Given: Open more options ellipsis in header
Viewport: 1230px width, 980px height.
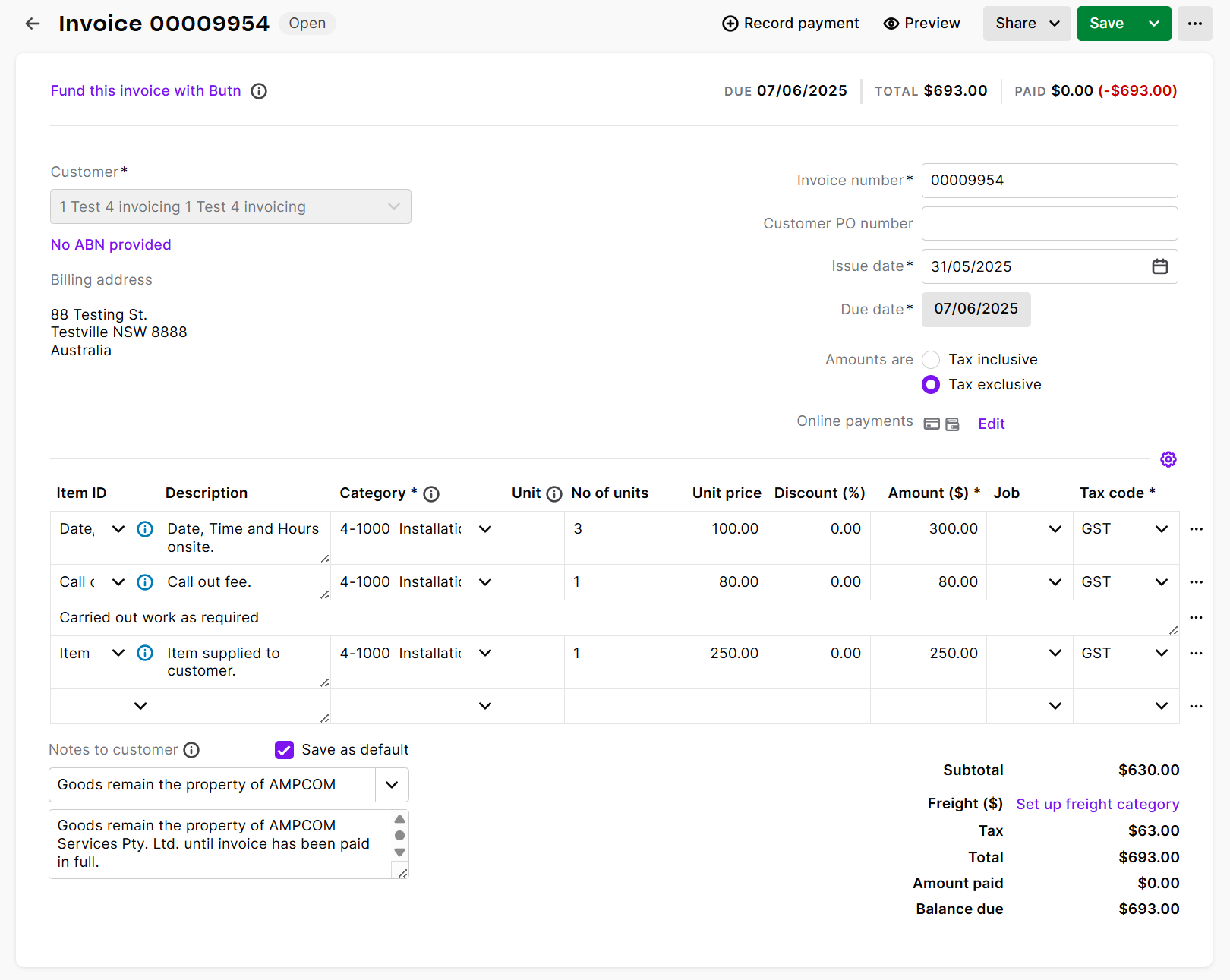Looking at the screenshot, I should point(1194,24).
